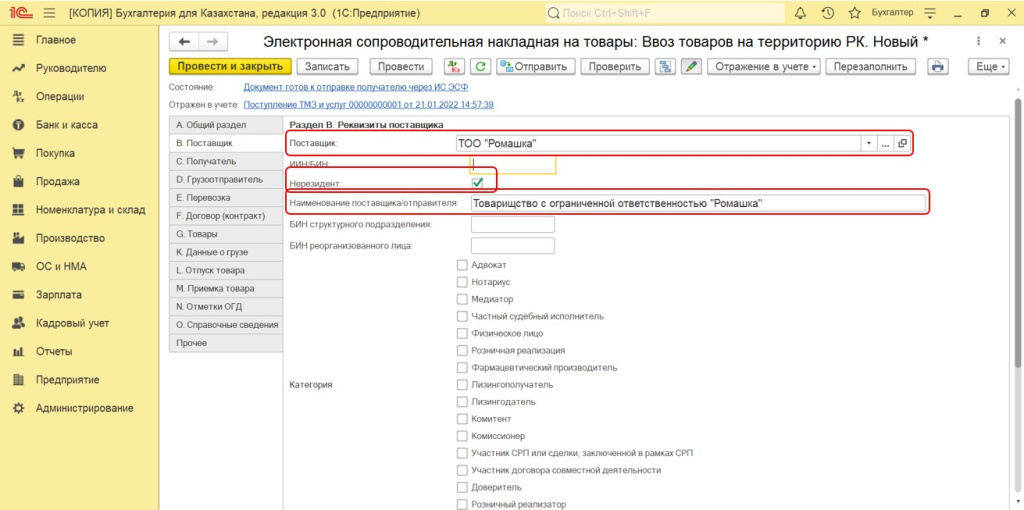Switch to A. Общий раздел tab
Image resolution: width=1024 pixels, height=510 pixels.
coord(226,125)
